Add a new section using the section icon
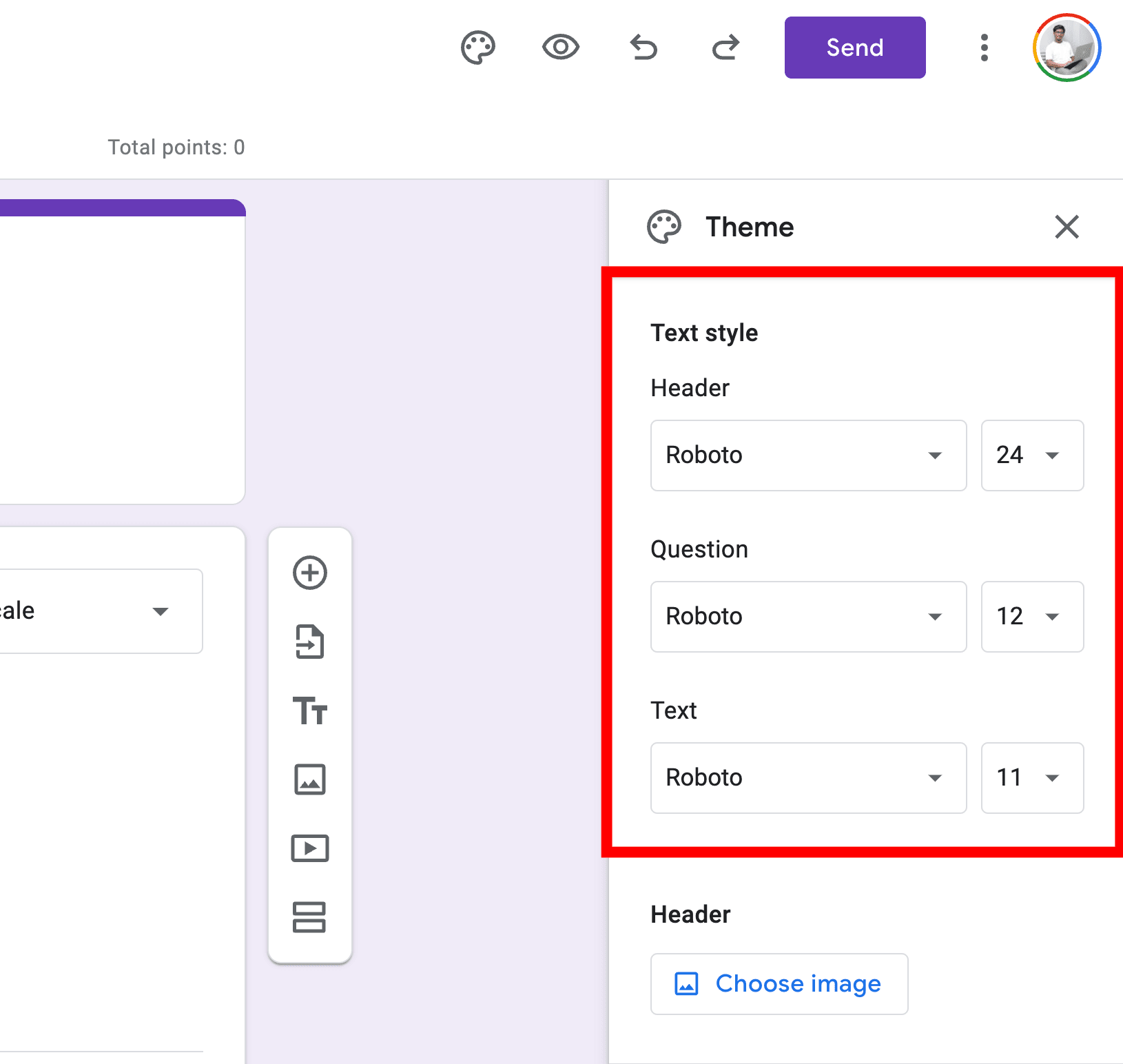 (x=310, y=917)
